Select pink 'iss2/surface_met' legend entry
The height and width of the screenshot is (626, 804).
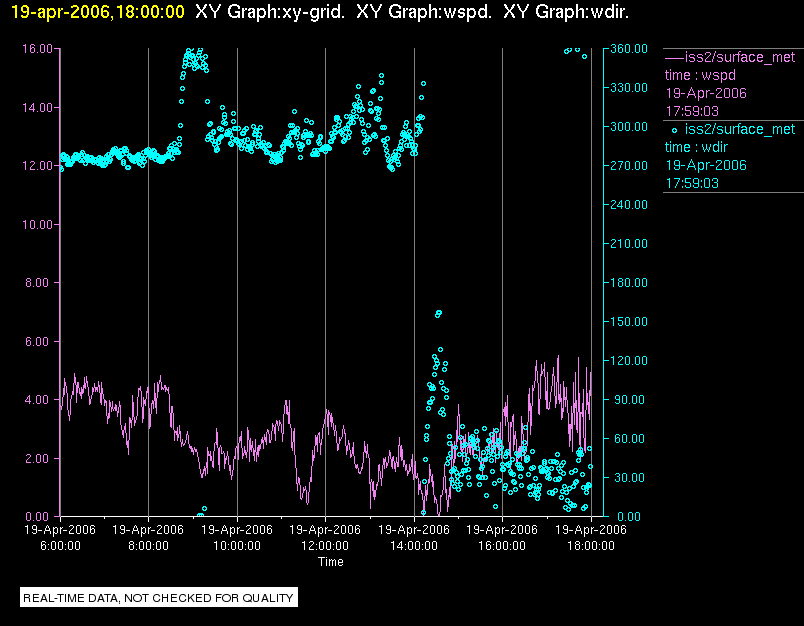(x=740, y=57)
